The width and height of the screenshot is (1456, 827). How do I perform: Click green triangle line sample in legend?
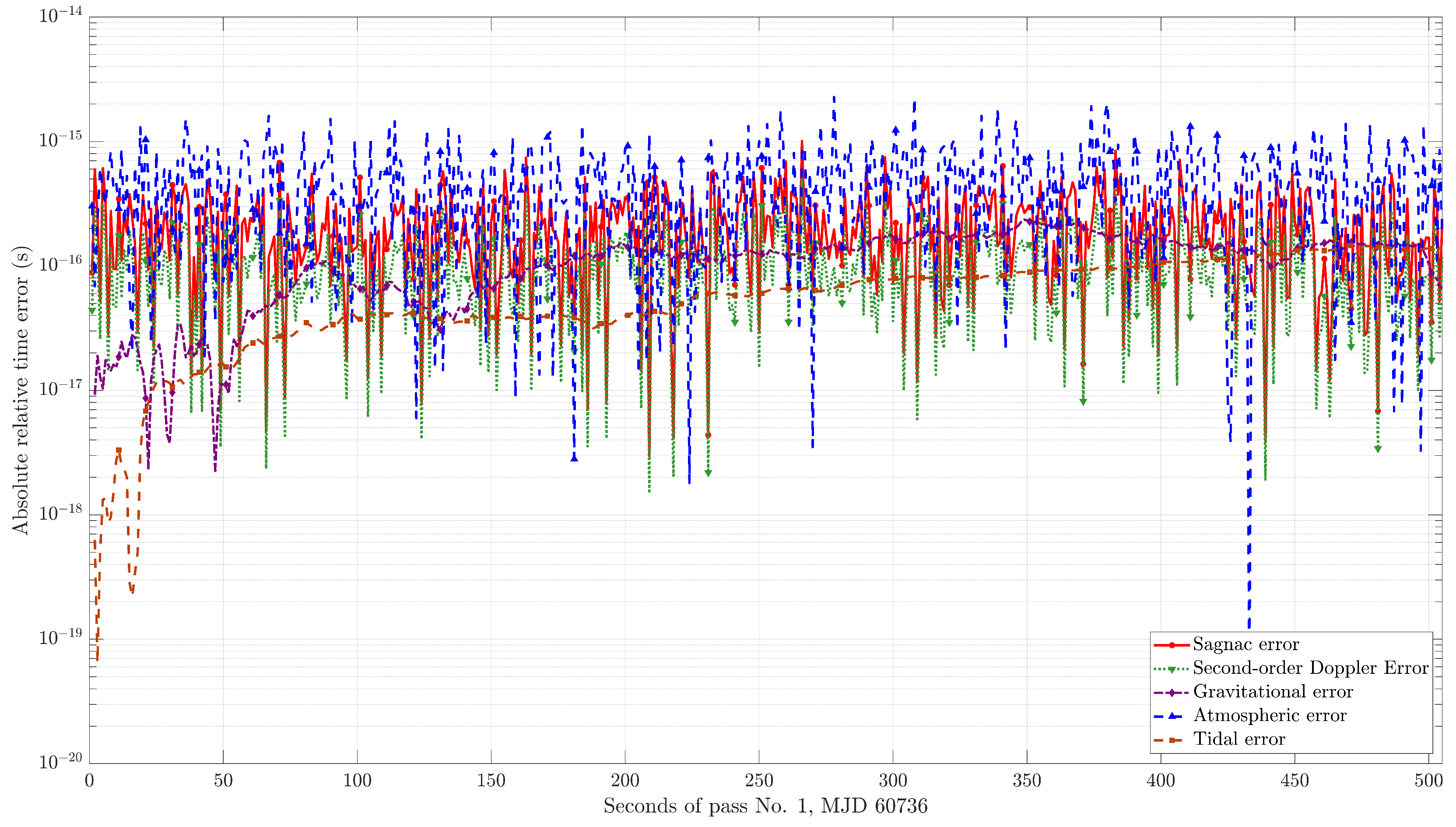pos(1172,670)
